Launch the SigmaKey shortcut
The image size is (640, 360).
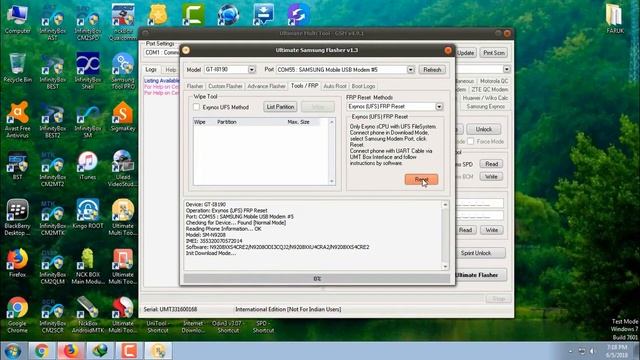coord(123,117)
